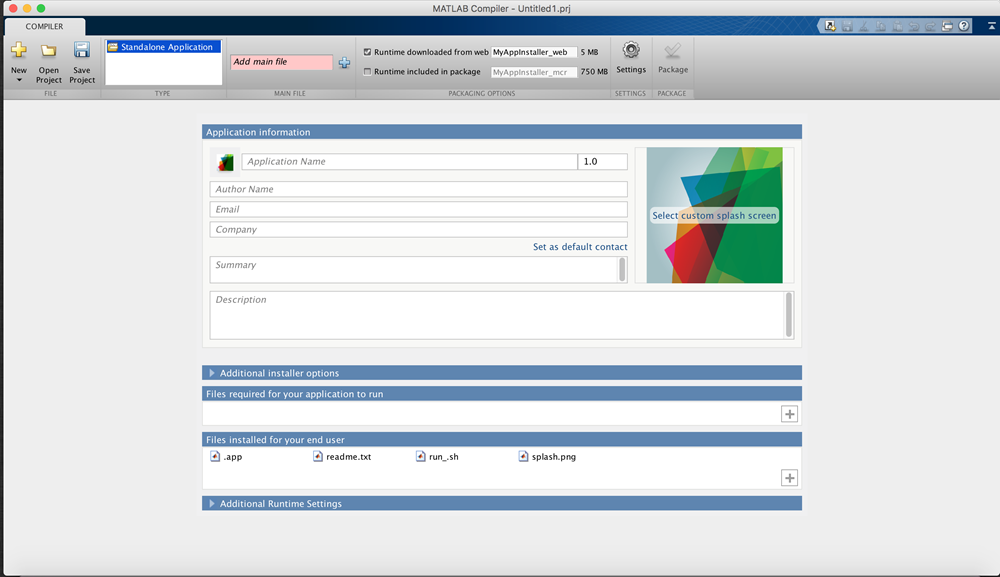Click the Email field

pyautogui.click(x=418, y=209)
